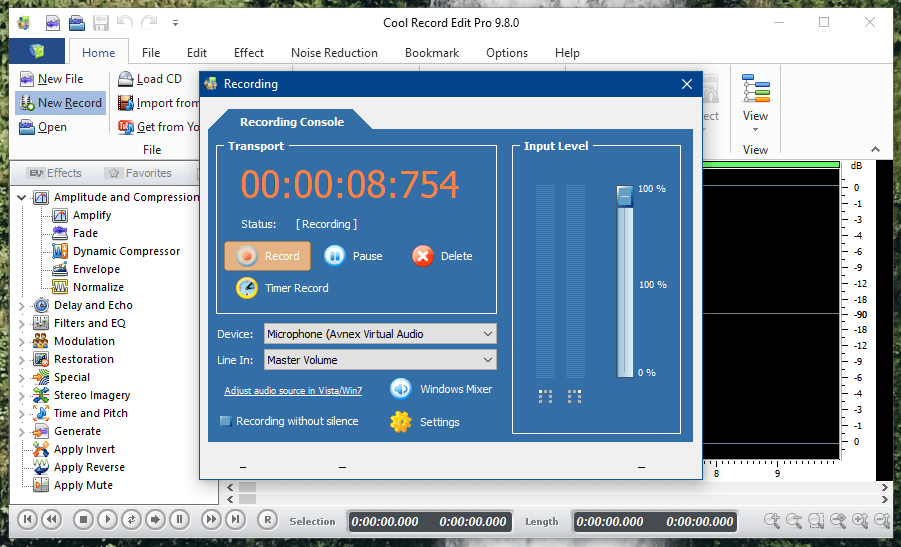Delete the current recording

442,256
